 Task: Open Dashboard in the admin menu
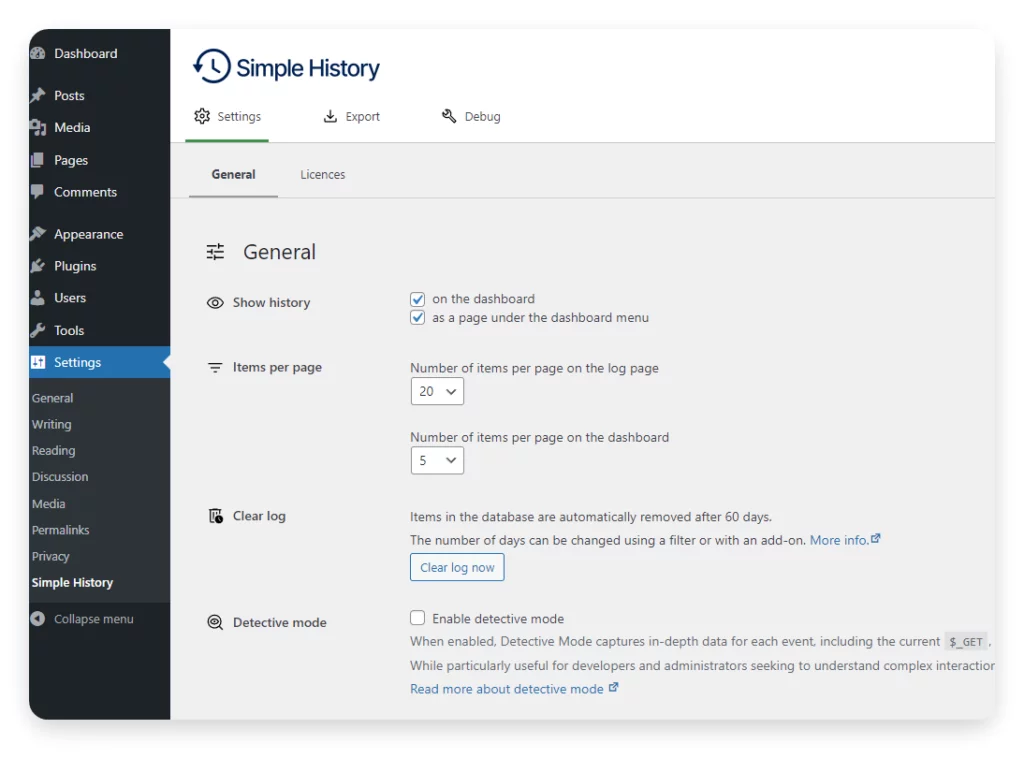click(99, 54)
